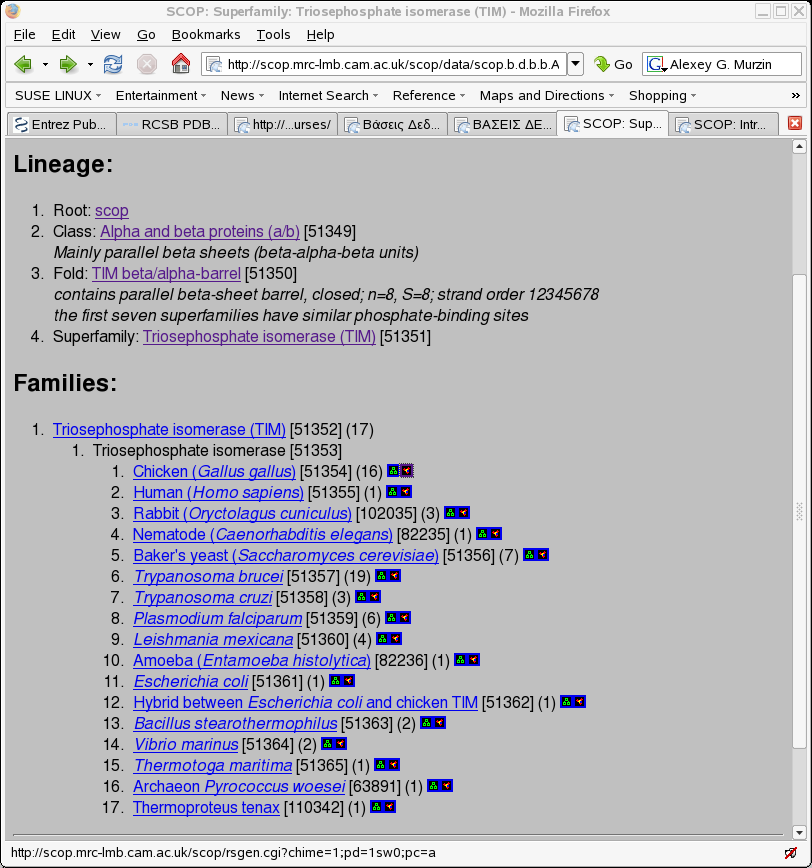Click the greyed-out Stop loading button

(147, 64)
